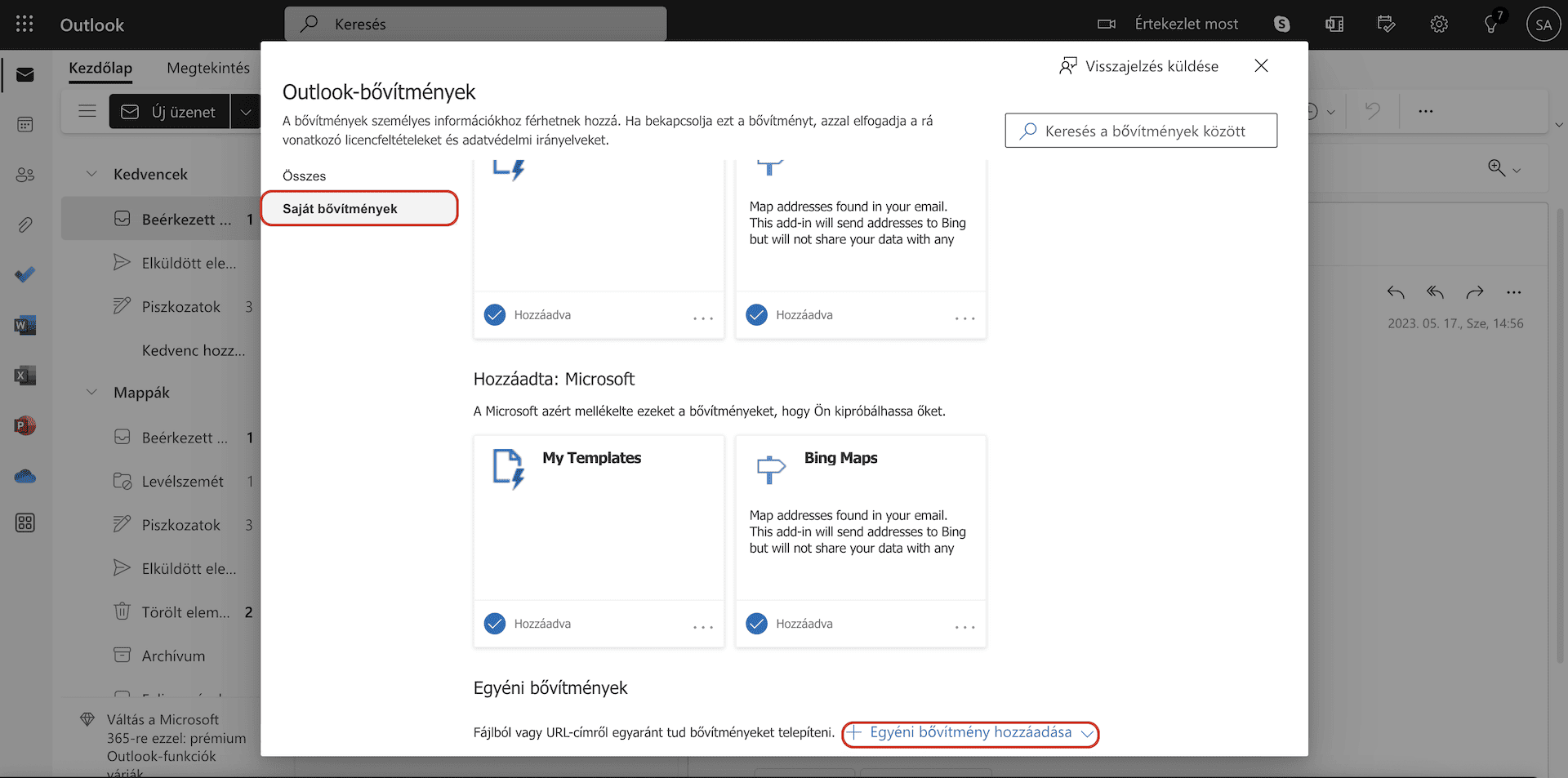Launch Word from the left rail
1568x778 pixels.
(x=24, y=326)
